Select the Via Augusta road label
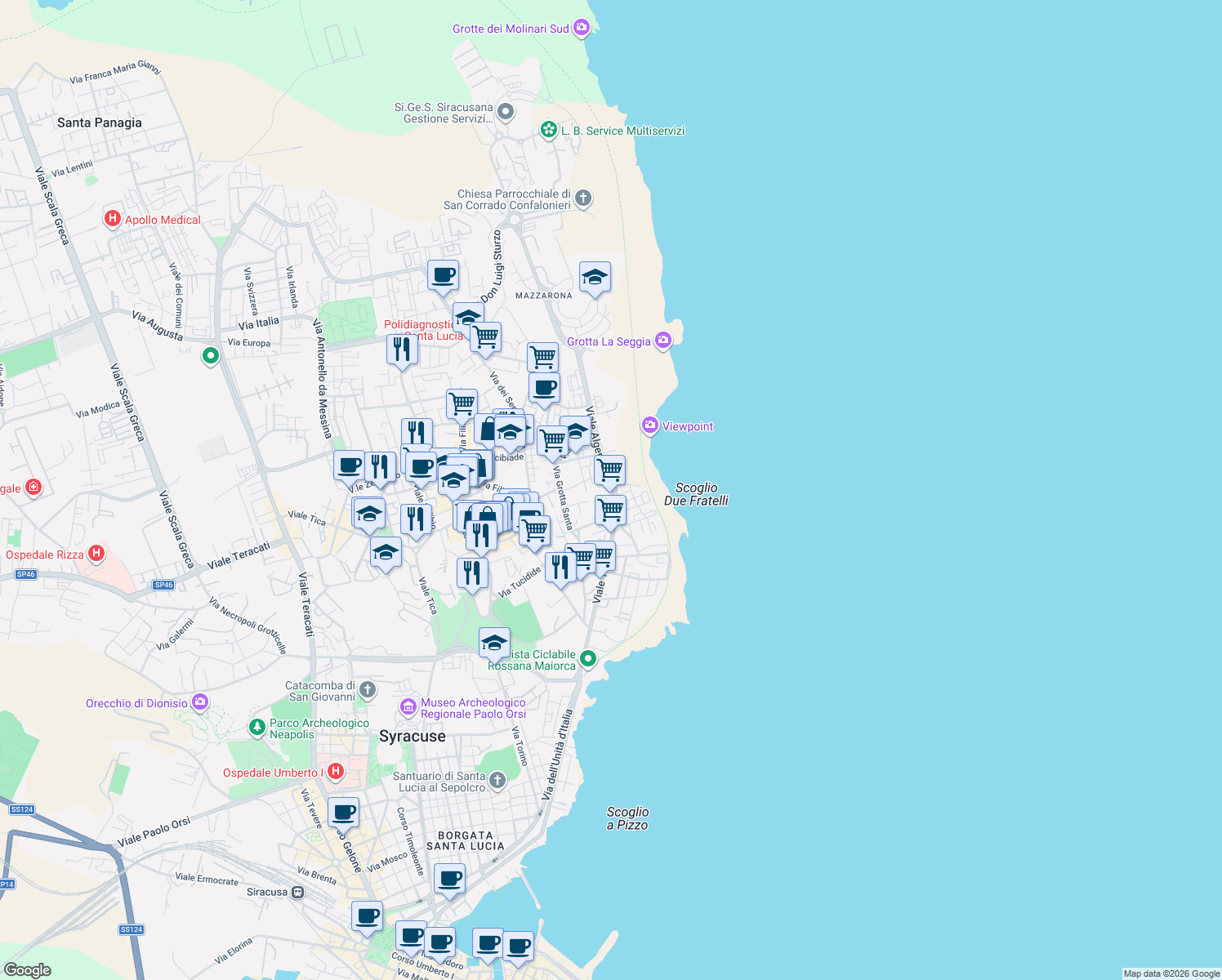Image resolution: width=1222 pixels, height=980 pixels. click(158, 325)
